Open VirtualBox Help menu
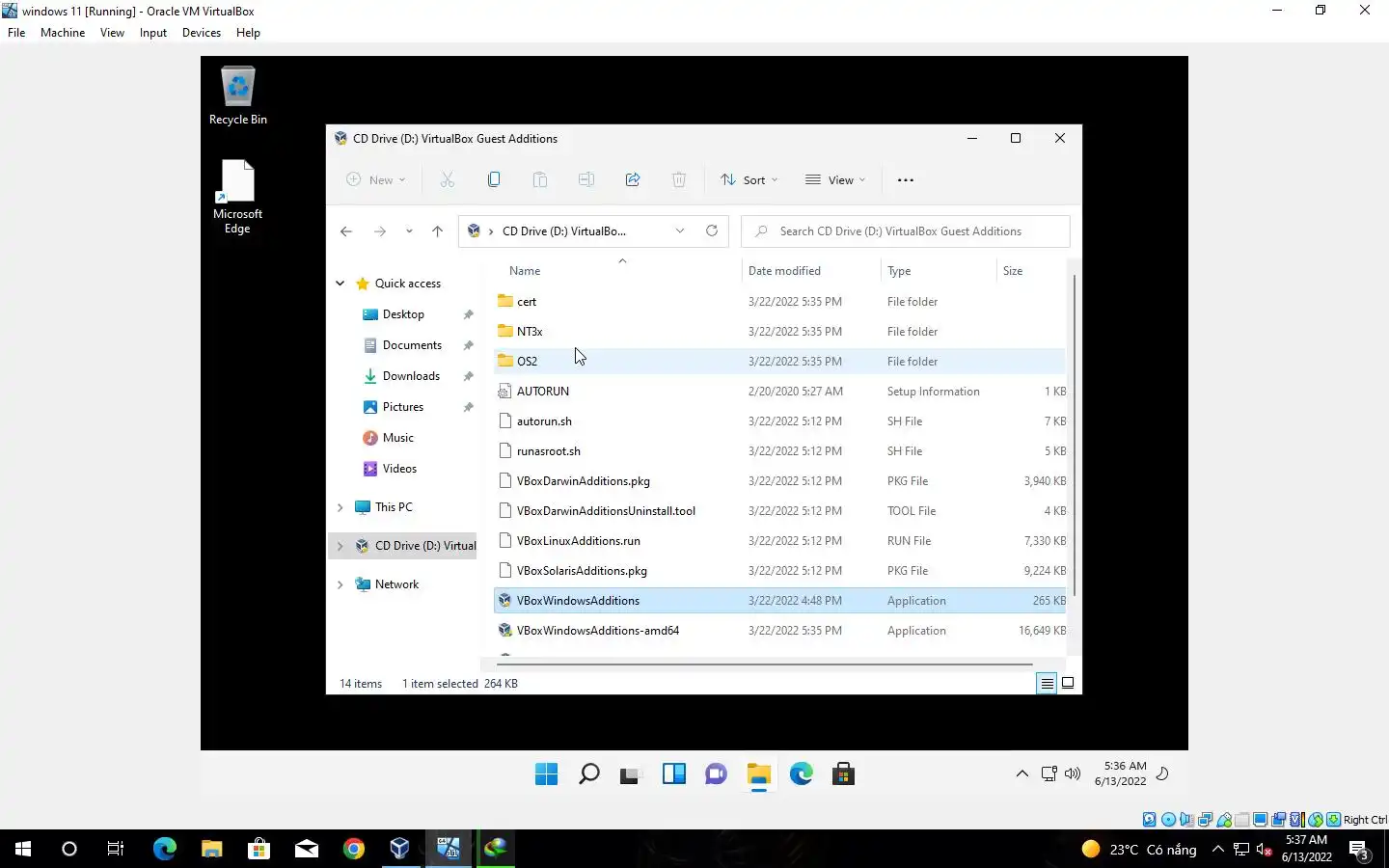 point(248,32)
